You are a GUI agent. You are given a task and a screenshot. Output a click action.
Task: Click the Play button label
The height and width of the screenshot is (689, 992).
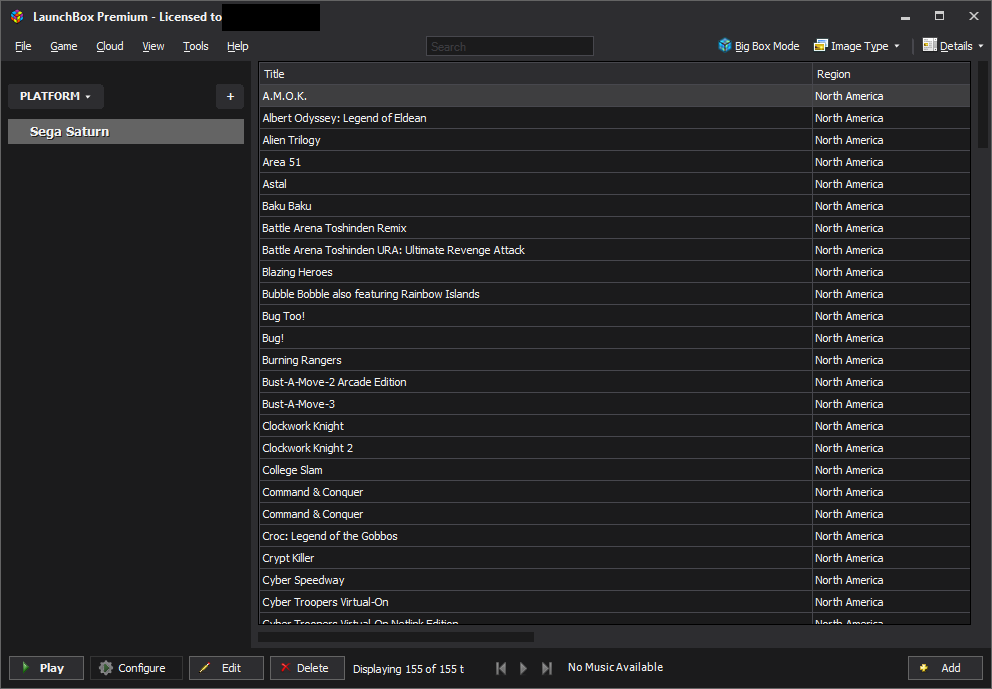(x=52, y=668)
